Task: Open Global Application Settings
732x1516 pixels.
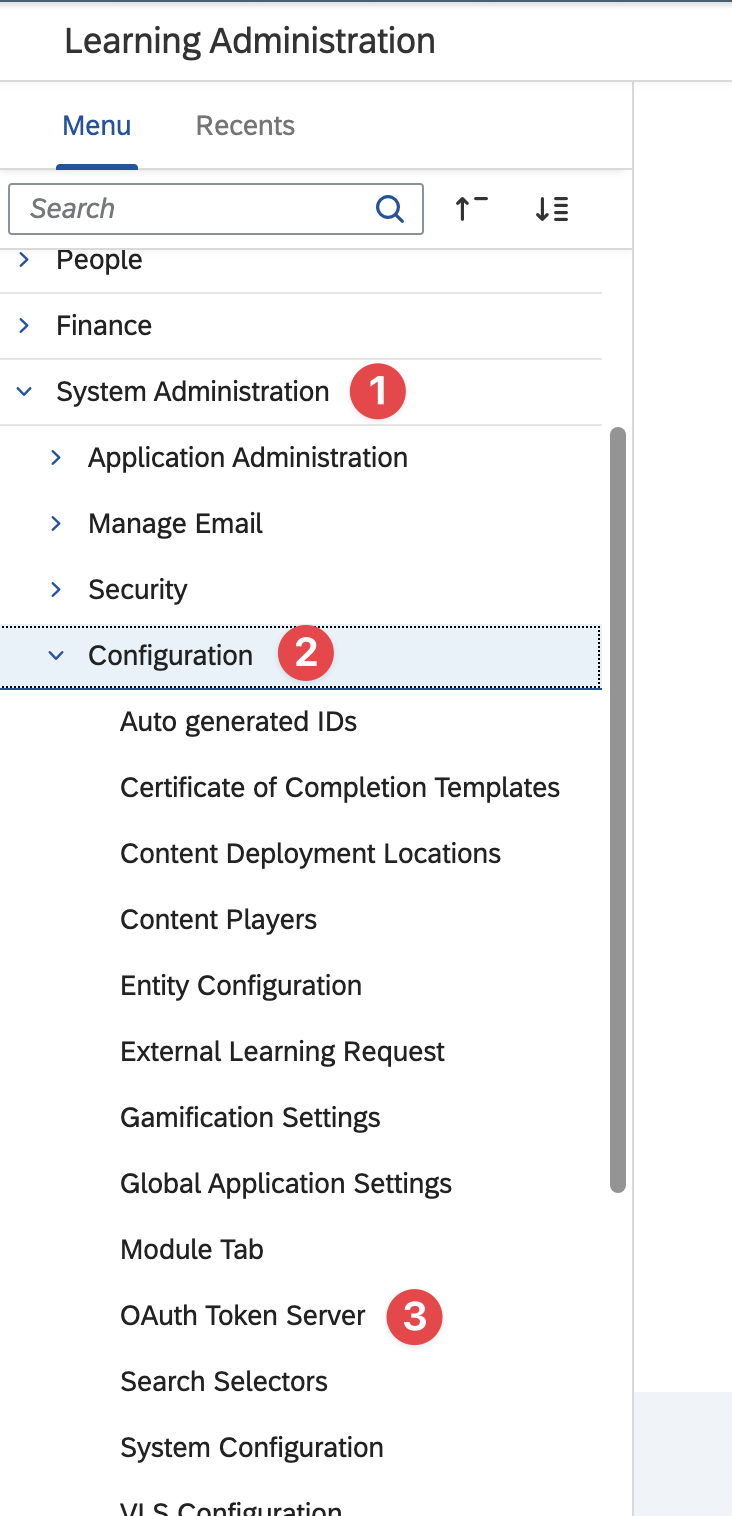Action: [x=286, y=1184]
